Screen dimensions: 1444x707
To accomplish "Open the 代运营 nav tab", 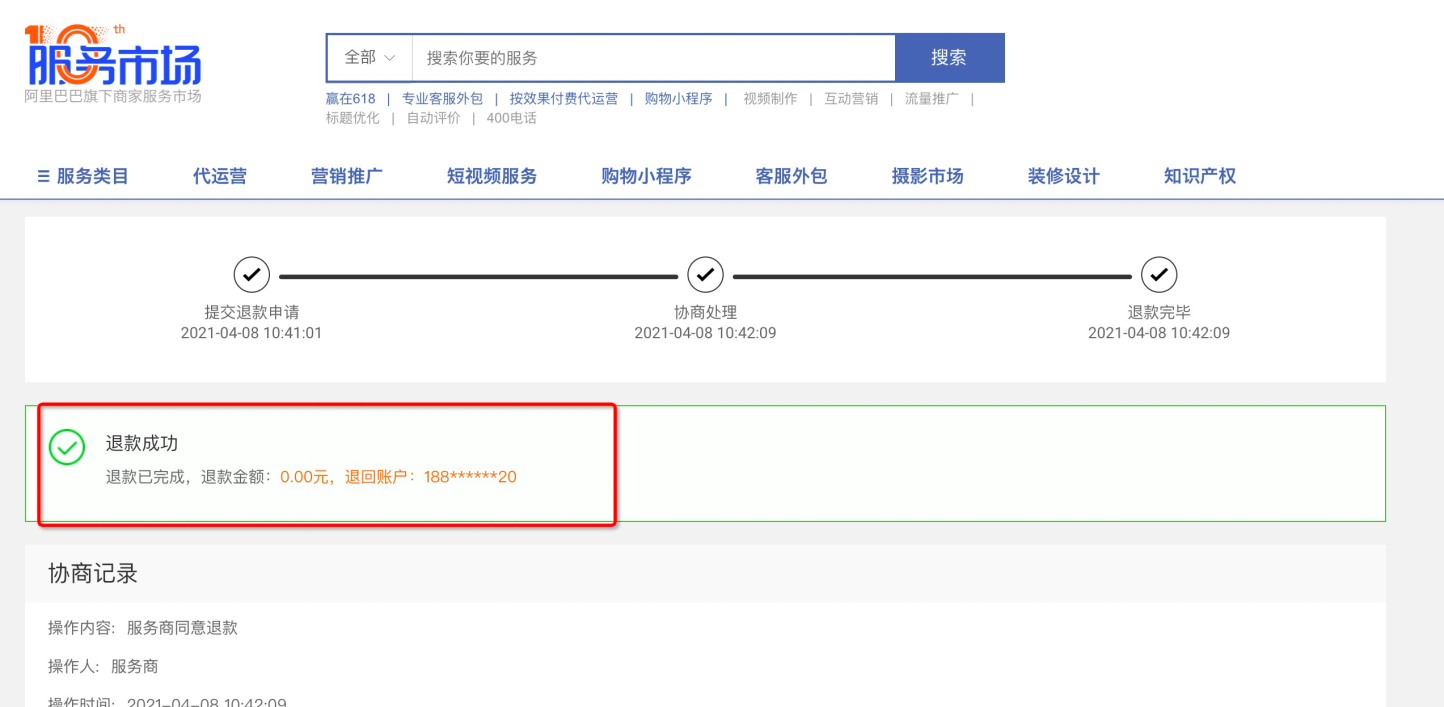I will (220, 176).
